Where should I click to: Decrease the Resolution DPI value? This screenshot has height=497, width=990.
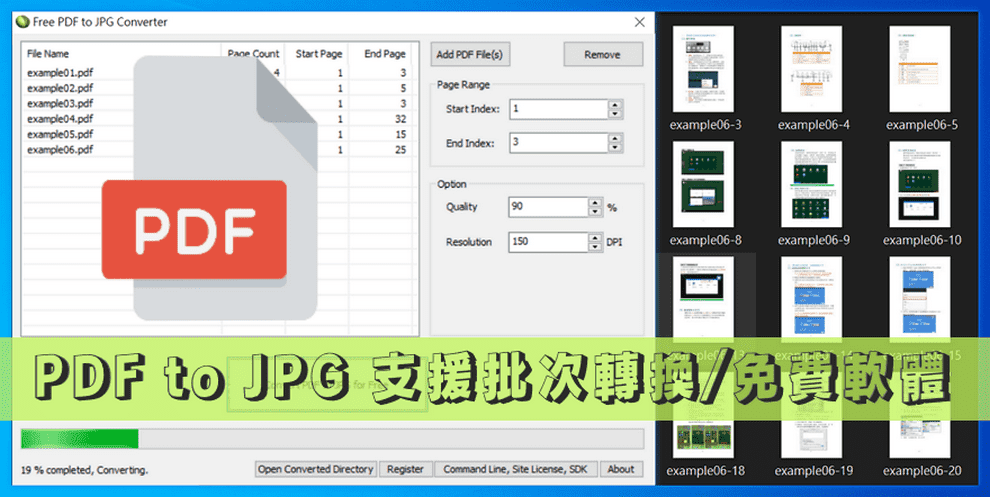click(x=594, y=246)
